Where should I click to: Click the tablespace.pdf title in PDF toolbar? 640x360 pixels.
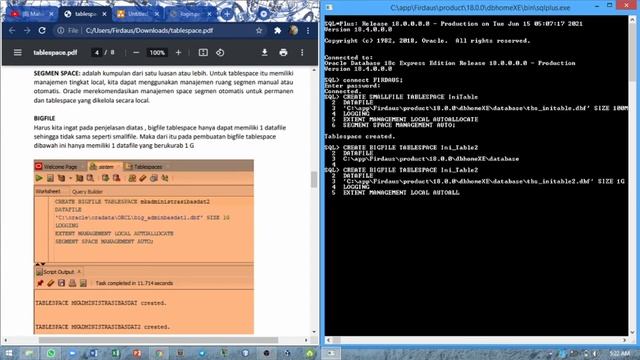(55, 53)
